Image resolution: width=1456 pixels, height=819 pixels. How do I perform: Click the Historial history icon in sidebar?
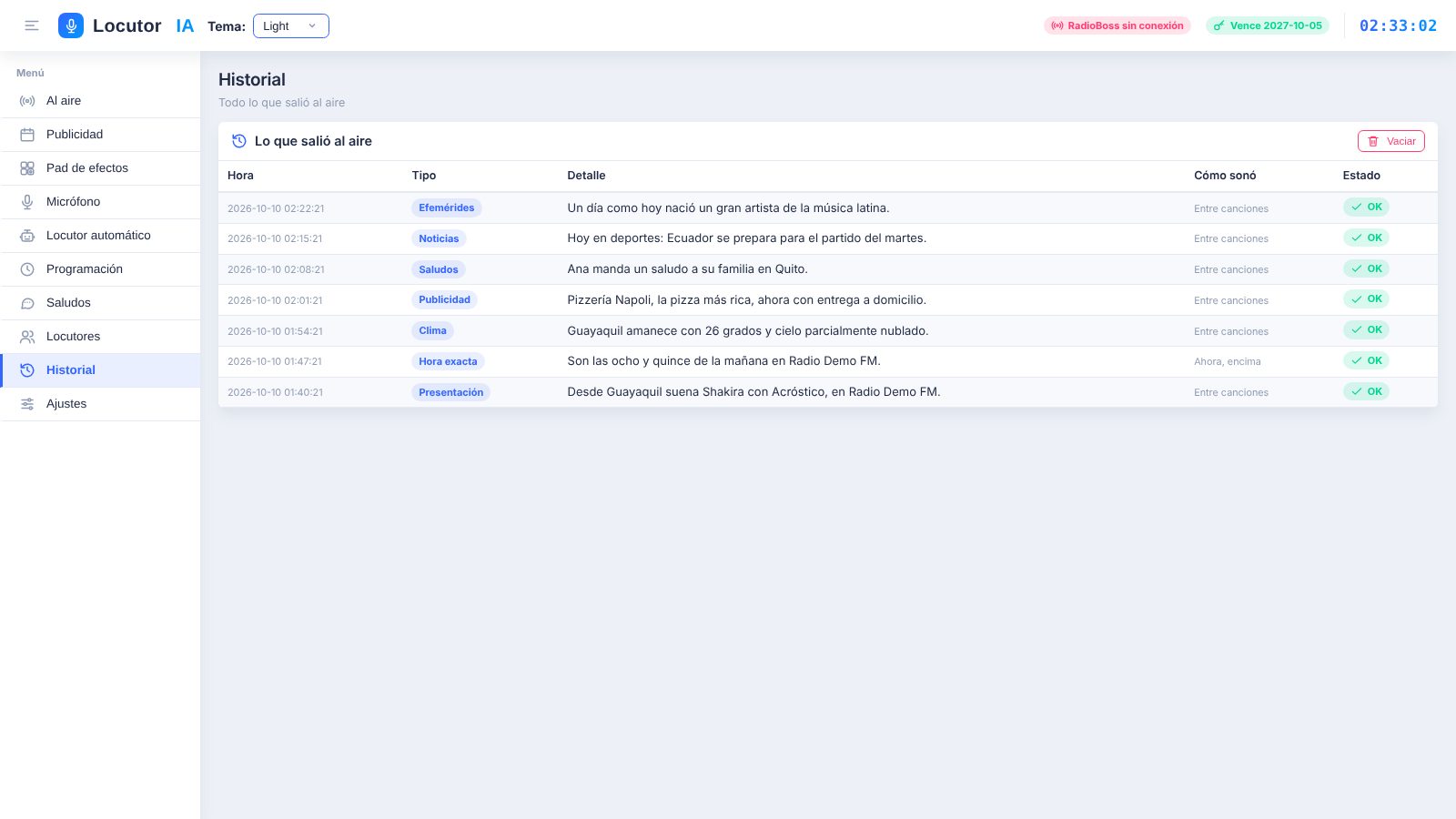pos(27,370)
